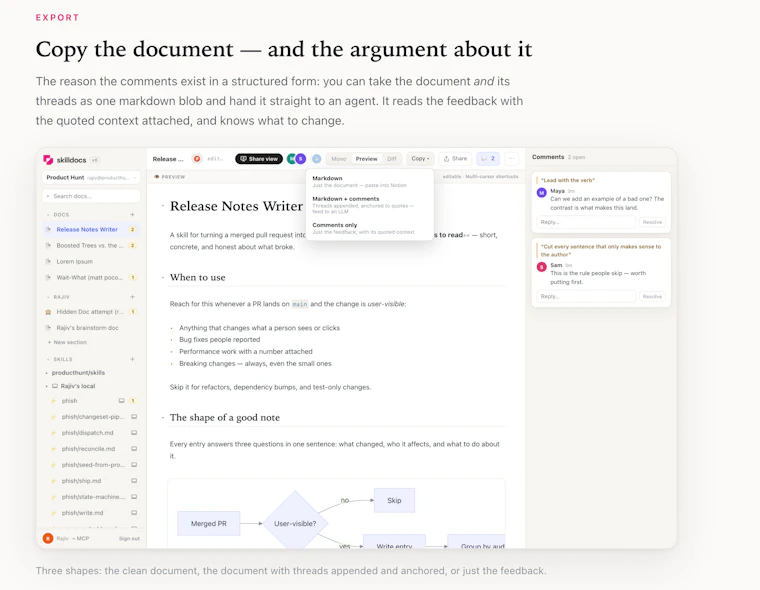Click the light blue avatar before Mono
The image size is (760, 590).
[x=317, y=159]
